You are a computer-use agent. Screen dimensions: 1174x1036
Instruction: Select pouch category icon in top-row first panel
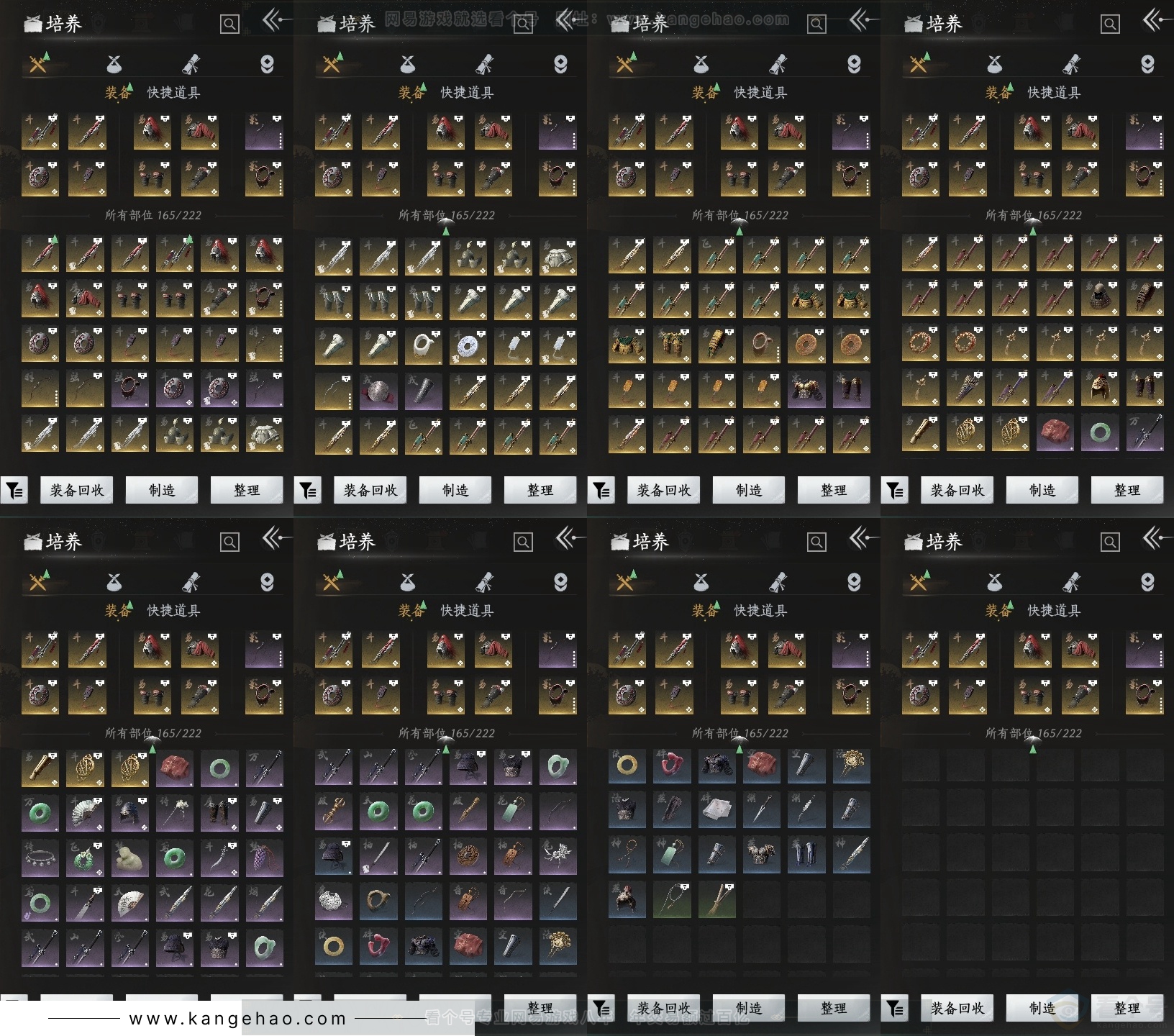[114, 65]
